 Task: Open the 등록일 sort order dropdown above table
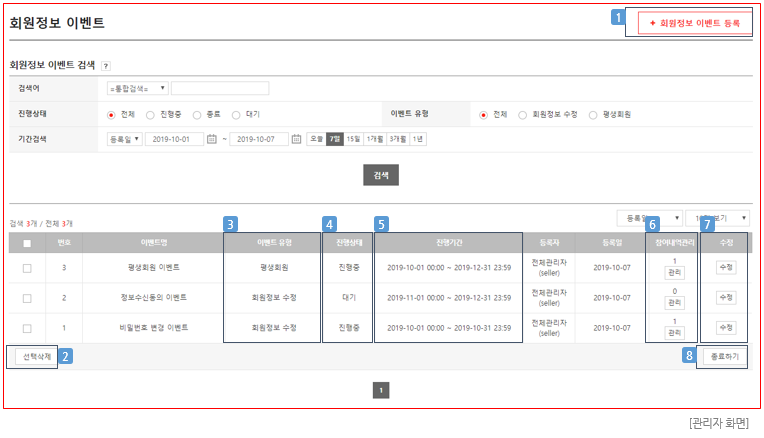pos(649,217)
